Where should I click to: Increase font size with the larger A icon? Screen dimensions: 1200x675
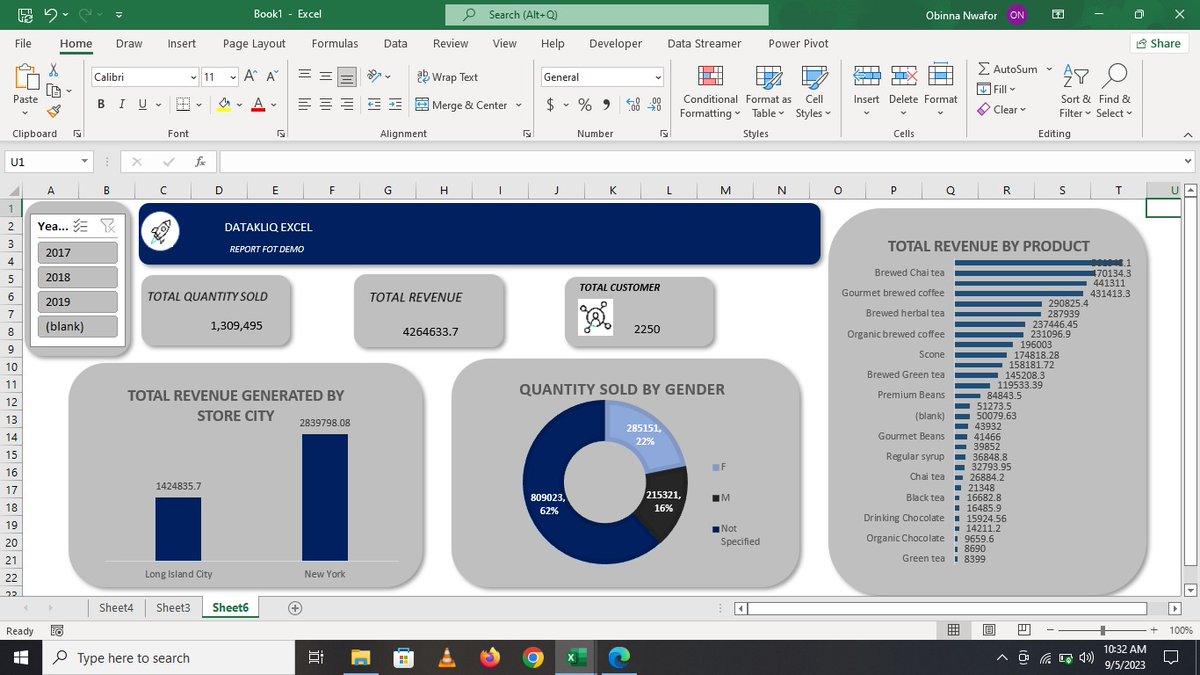[250, 77]
